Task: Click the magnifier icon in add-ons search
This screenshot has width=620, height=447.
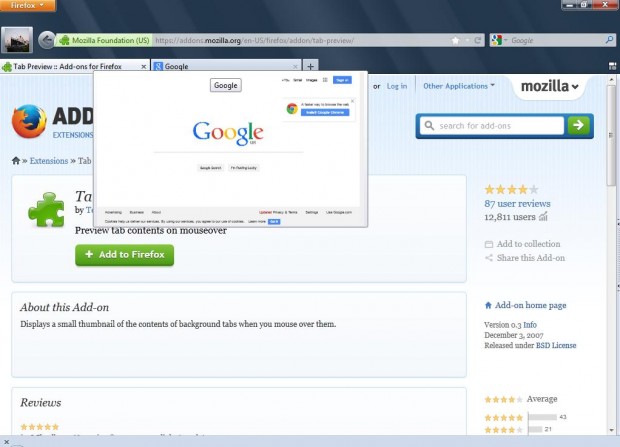Action: [429, 125]
